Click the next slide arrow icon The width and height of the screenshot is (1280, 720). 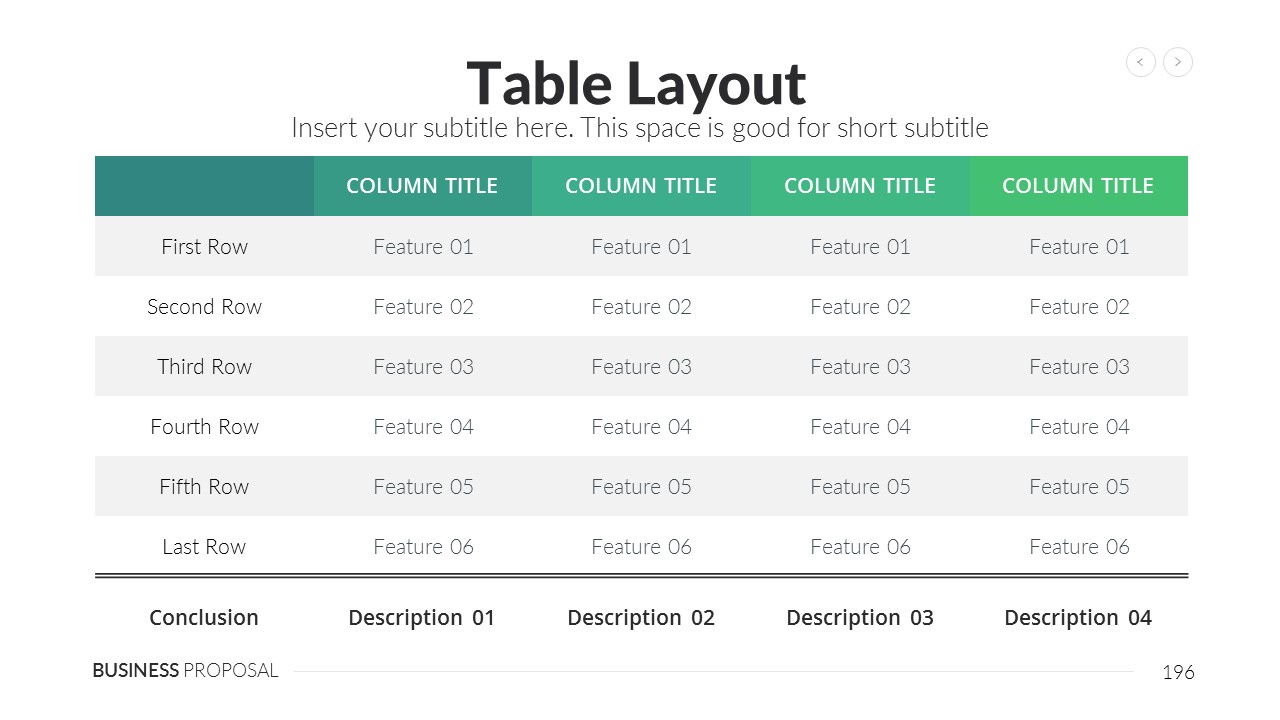(x=1178, y=62)
